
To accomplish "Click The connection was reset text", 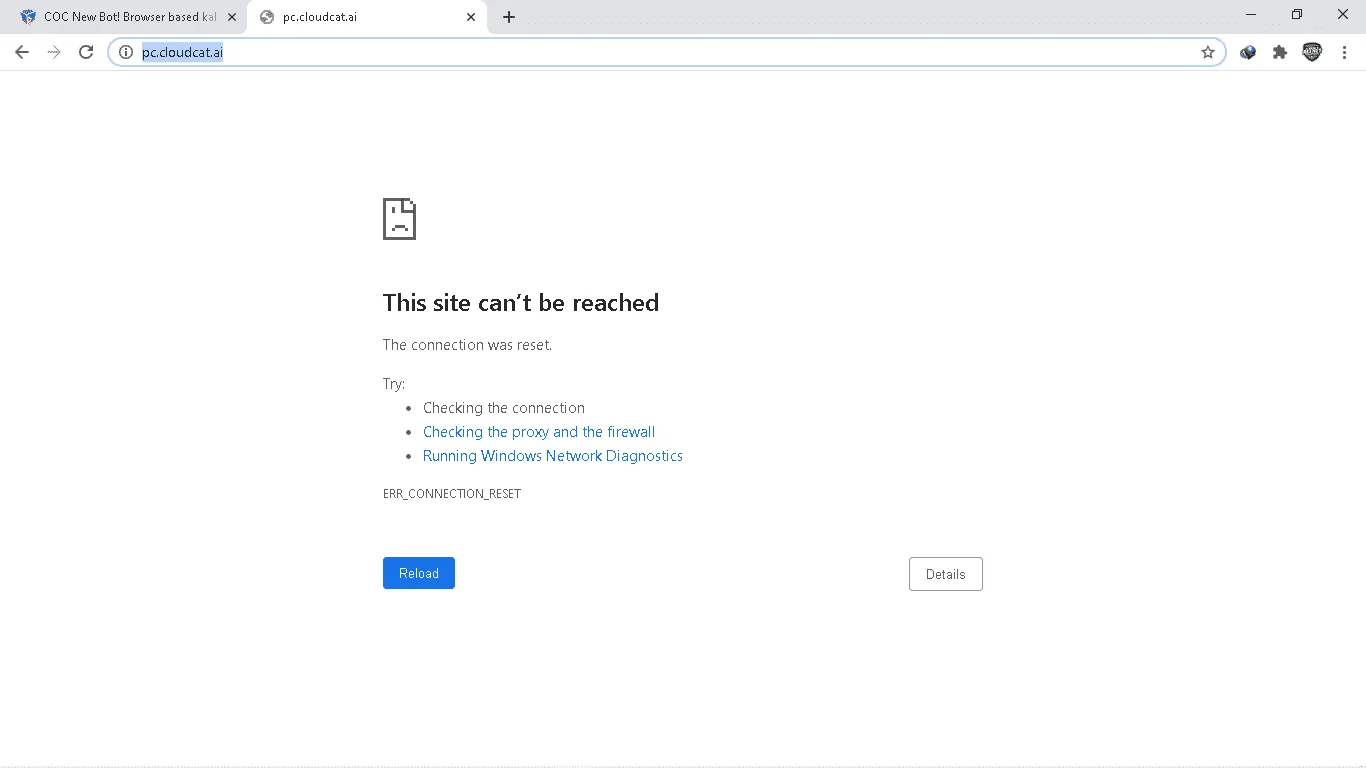I will click(x=467, y=345).
